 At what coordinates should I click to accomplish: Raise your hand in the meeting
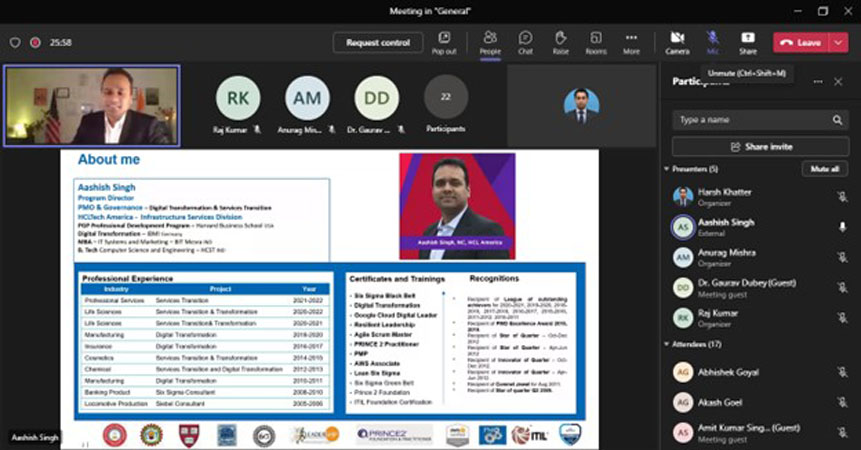point(560,42)
